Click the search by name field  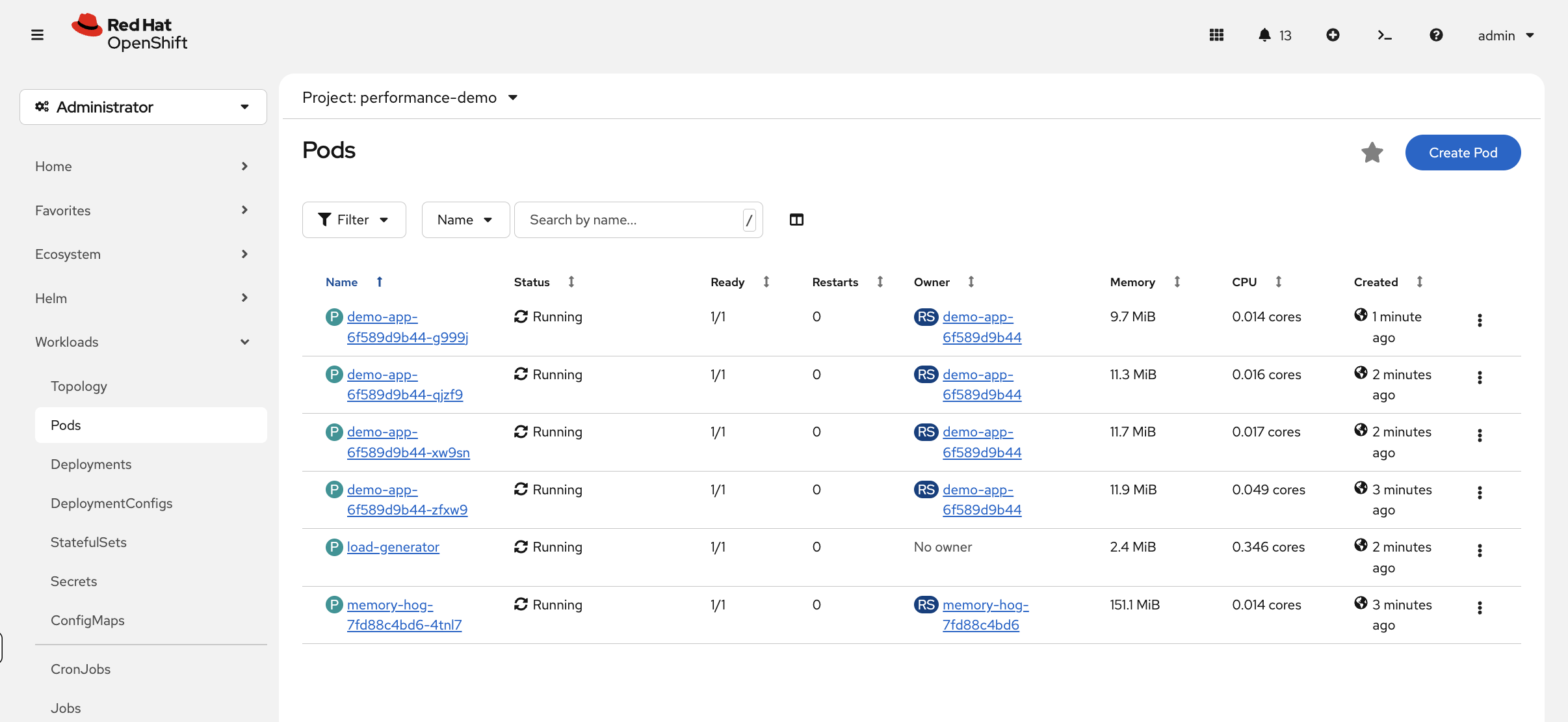pyautogui.click(x=624, y=220)
